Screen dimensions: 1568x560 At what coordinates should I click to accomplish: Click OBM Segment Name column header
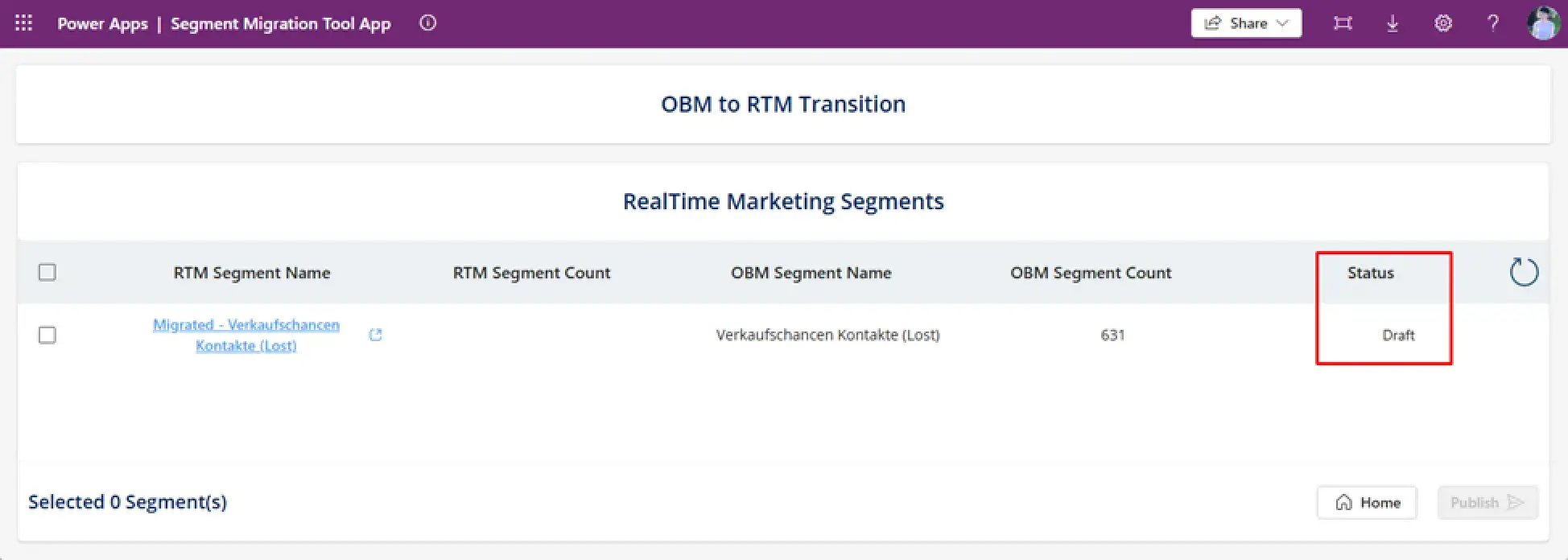[811, 273]
